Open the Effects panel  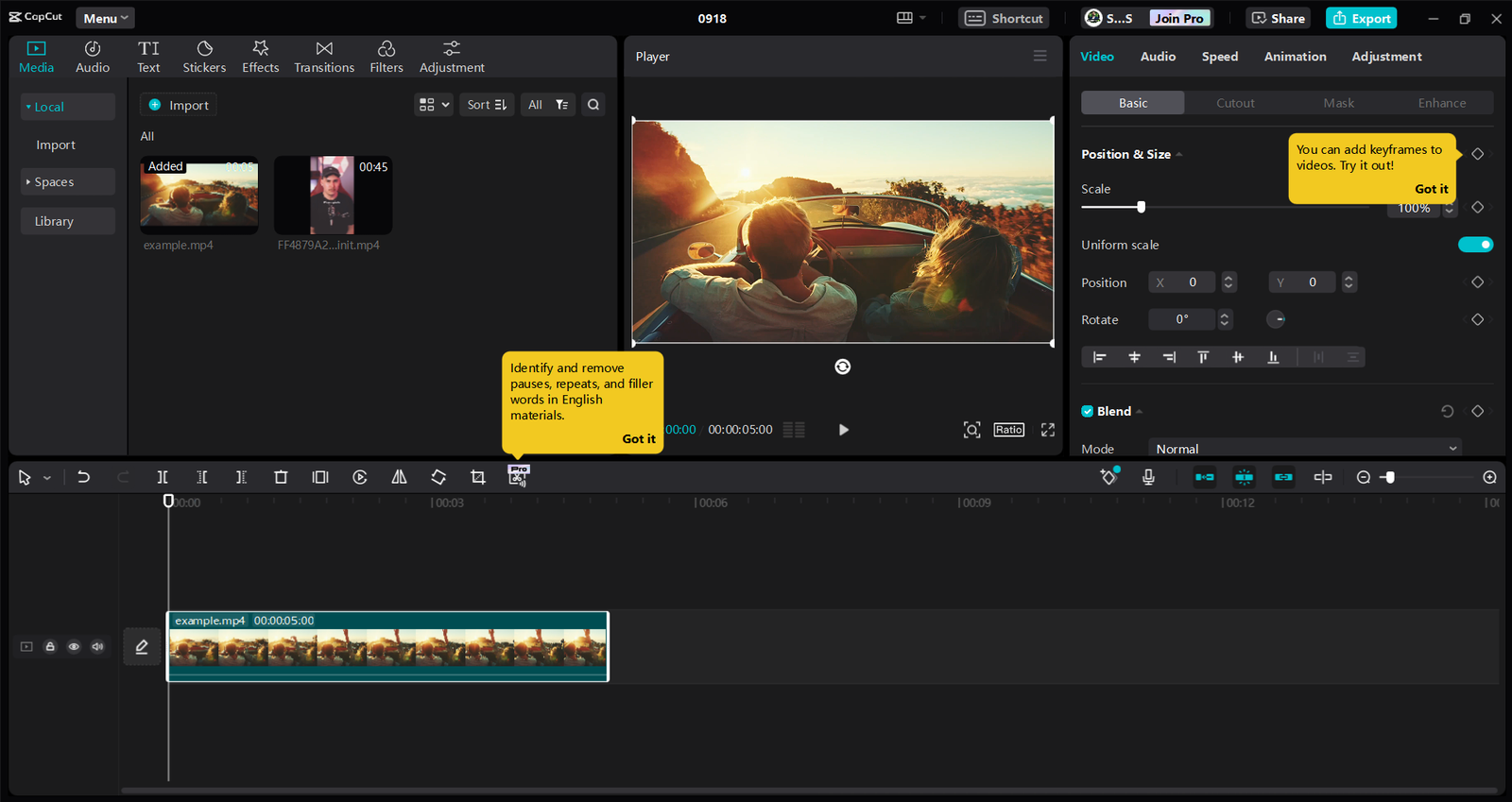pyautogui.click(x=261, y=57)
